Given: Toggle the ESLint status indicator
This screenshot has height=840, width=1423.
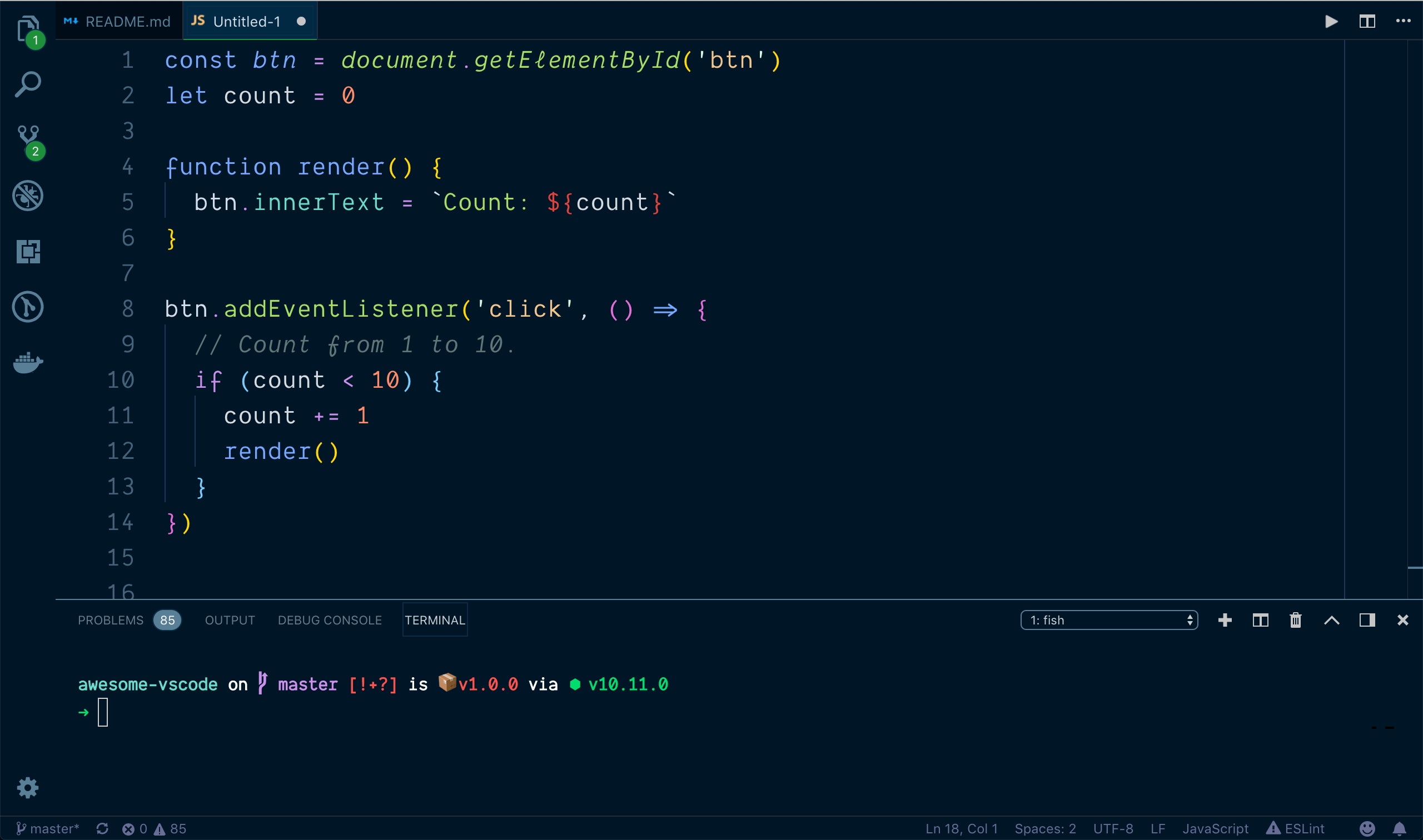Looking at the screenshot, I should pos(1296,829).
